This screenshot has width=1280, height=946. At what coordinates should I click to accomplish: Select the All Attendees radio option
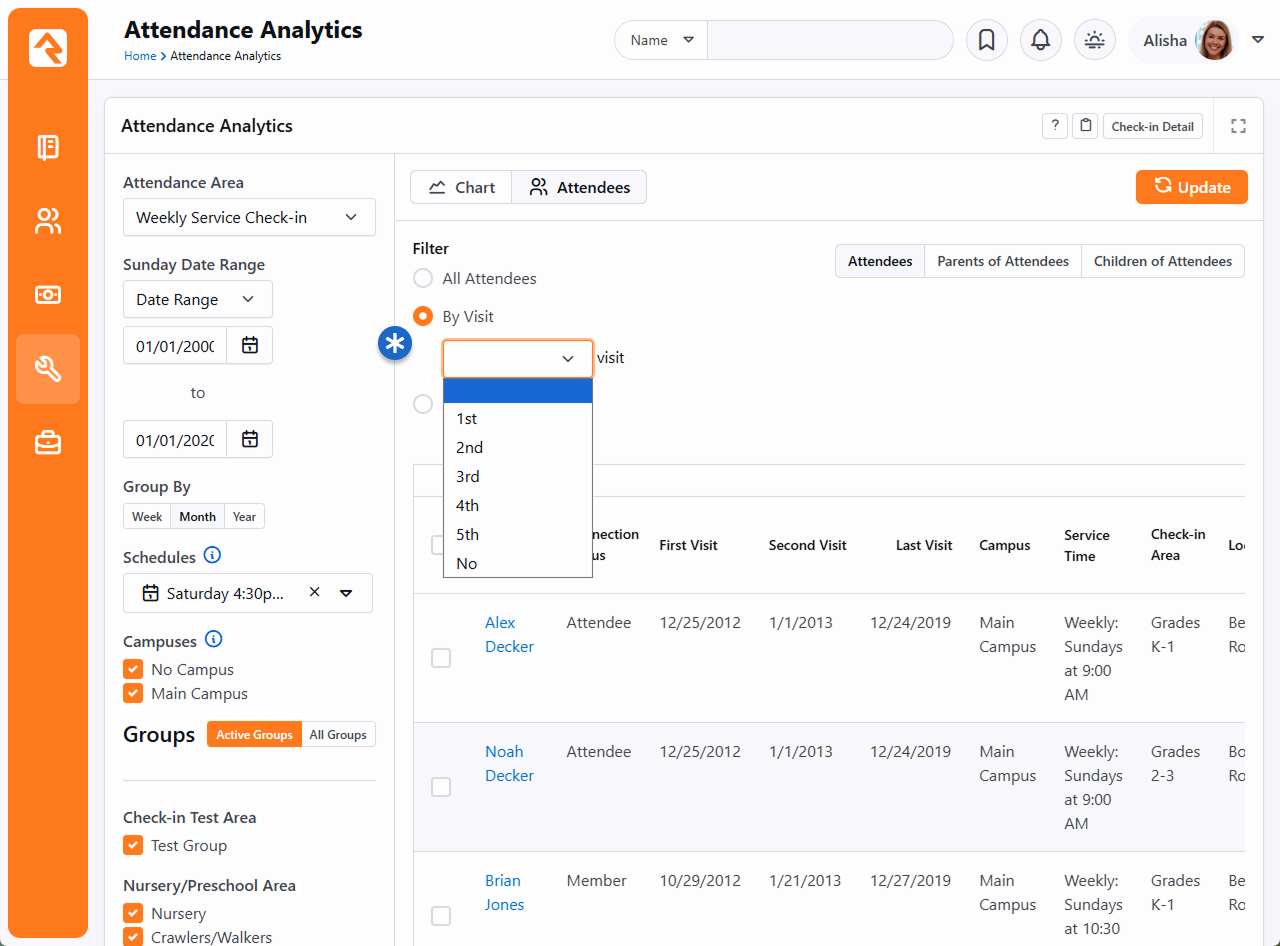point(423,279)
